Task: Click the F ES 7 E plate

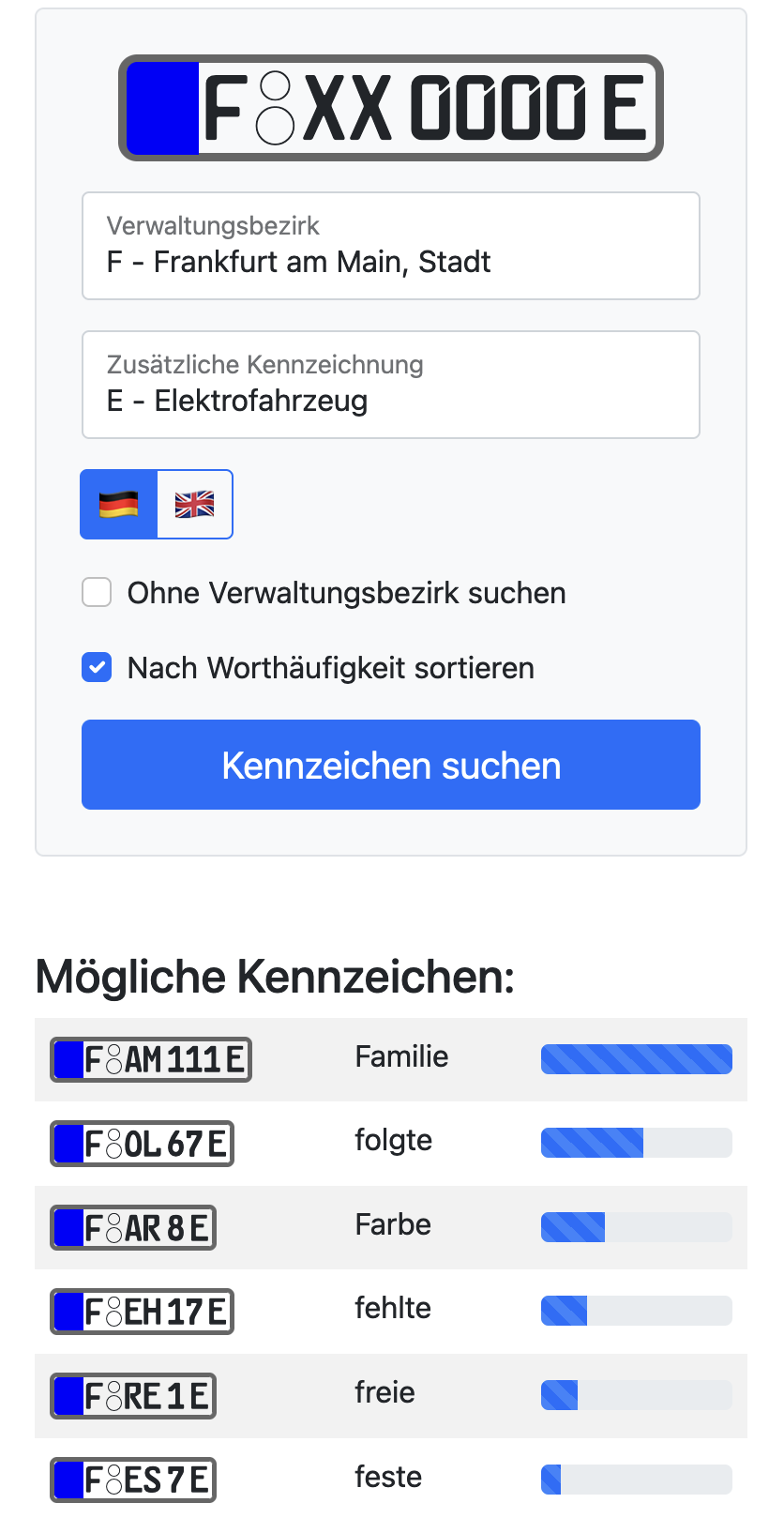Action: (133, 1480)
